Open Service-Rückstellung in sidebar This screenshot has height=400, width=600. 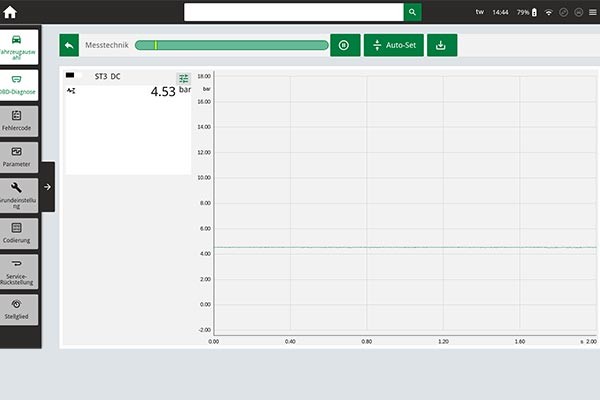click(18, 271)
